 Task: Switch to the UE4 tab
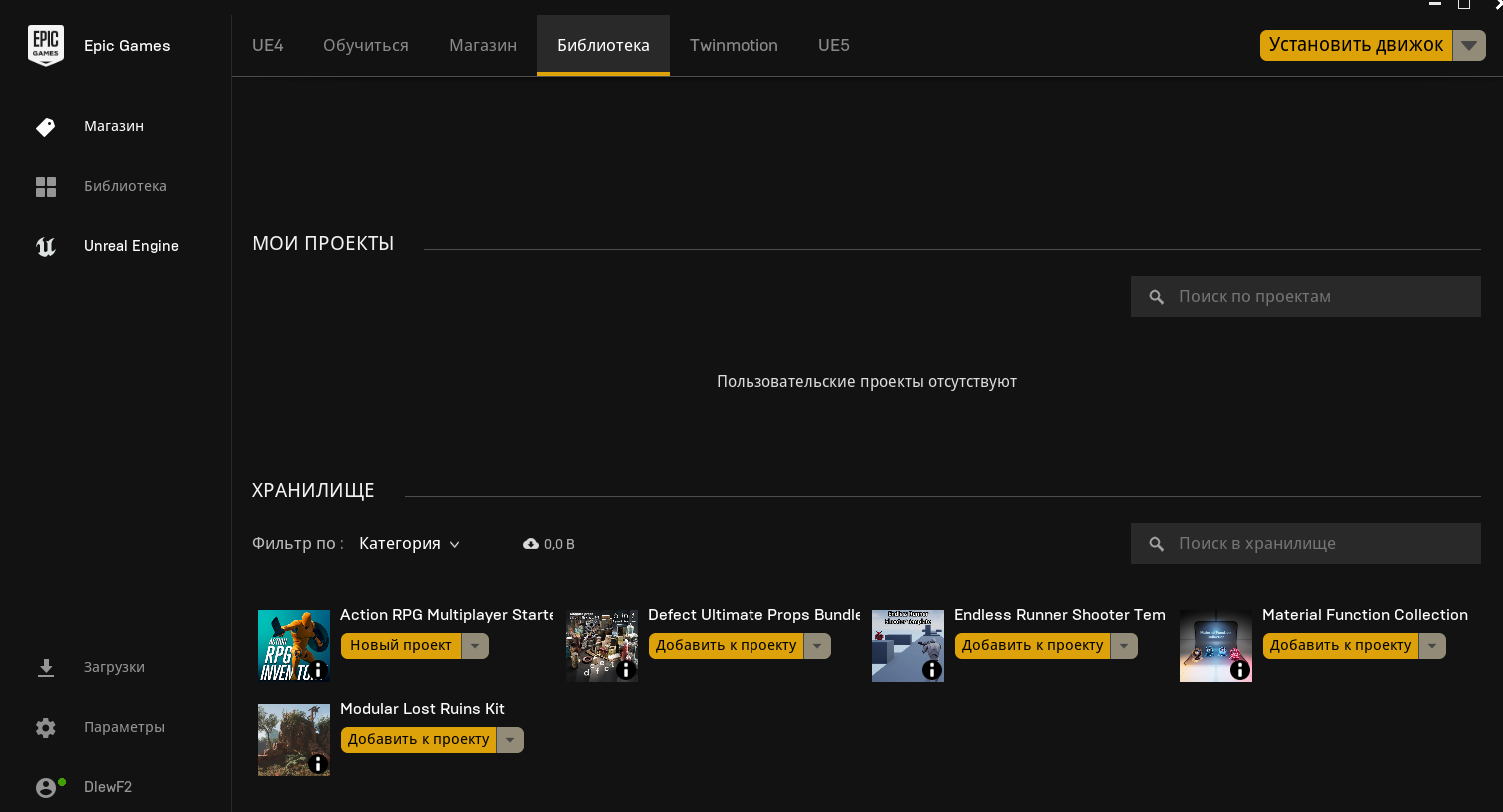tap(268, 45)
